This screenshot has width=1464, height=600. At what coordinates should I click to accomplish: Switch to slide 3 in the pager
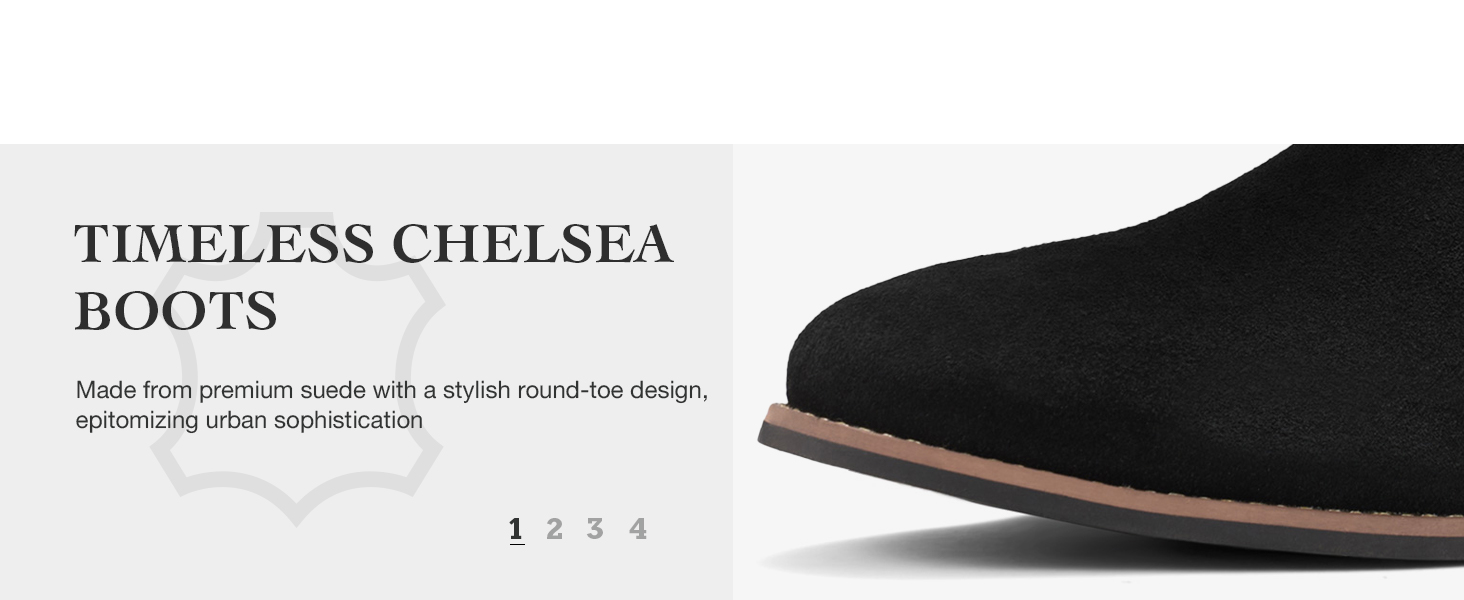(x=595, y=529)
